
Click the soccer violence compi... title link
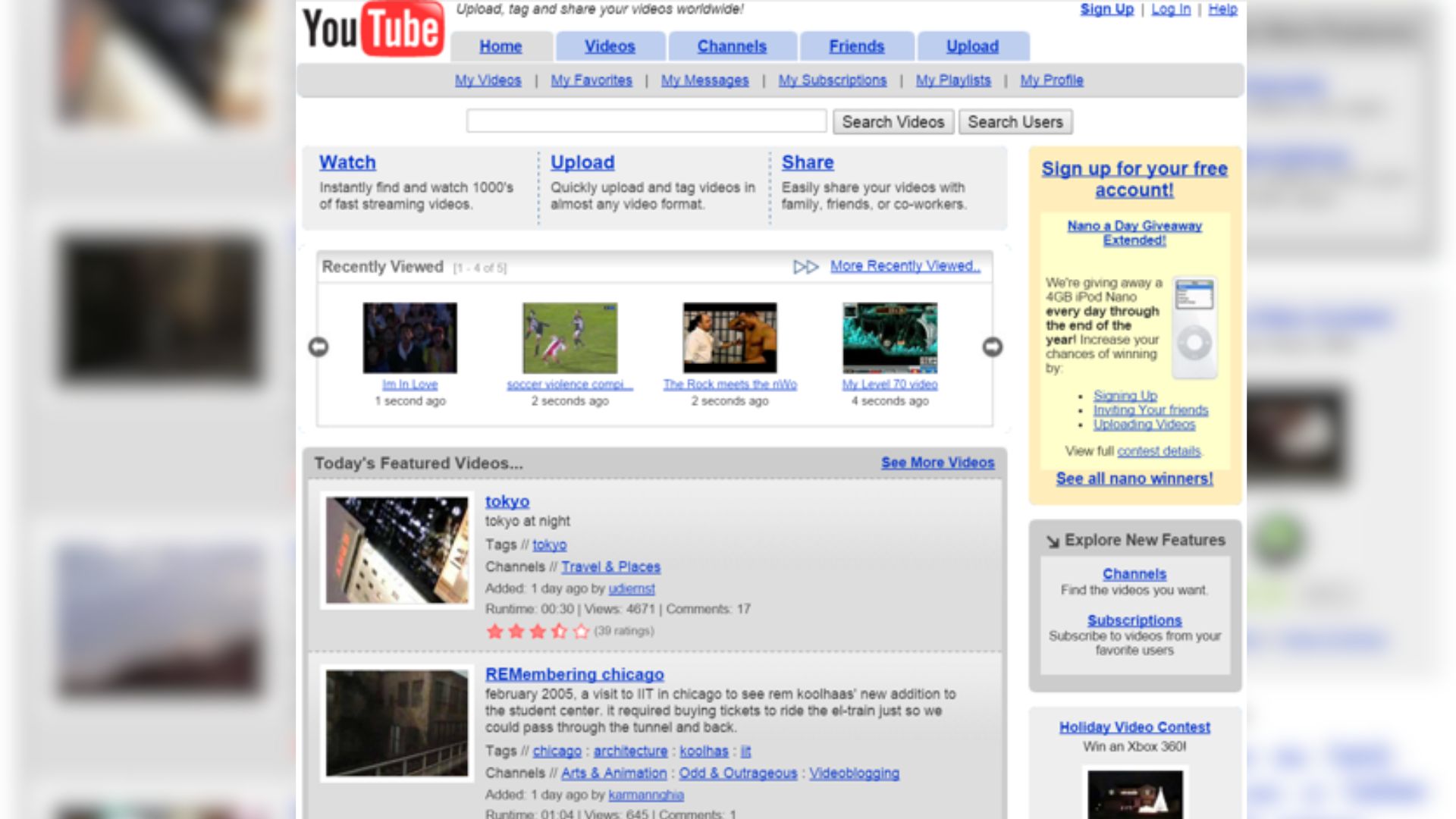tap(570, 384)
